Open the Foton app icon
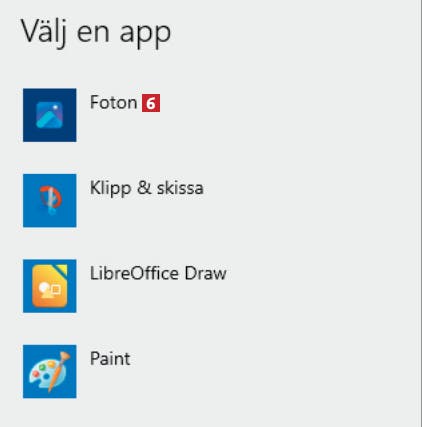The image size is (422, 427). pos(50,115)
